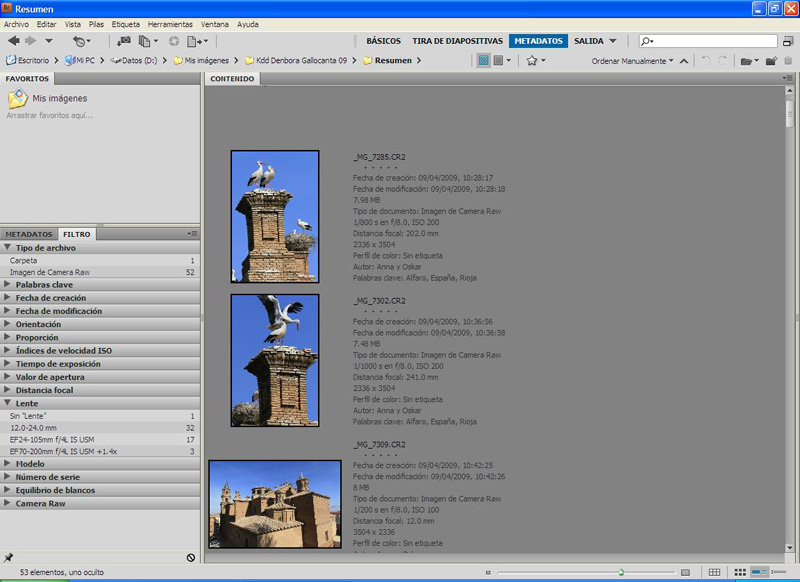The height and width of the screenshot is (582, 800).
Task: Click smaller thumbnail size icon
Action: pos(488,572)
